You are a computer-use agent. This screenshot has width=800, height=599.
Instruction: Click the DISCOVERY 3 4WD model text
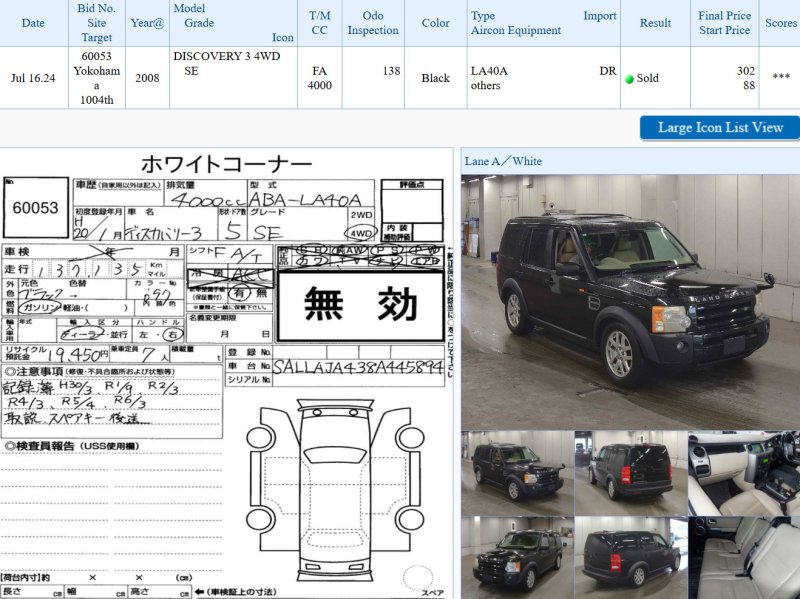coord(226,56)
